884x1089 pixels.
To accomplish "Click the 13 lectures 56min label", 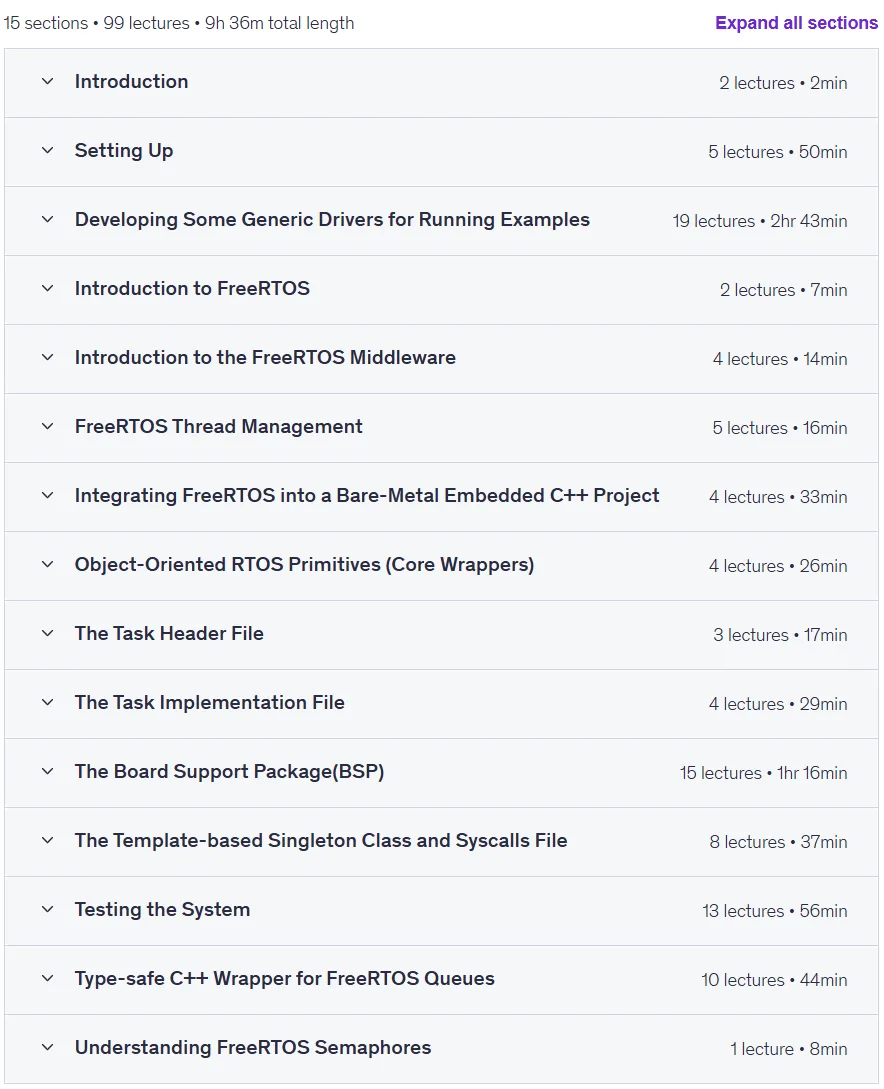I will 774,911.
